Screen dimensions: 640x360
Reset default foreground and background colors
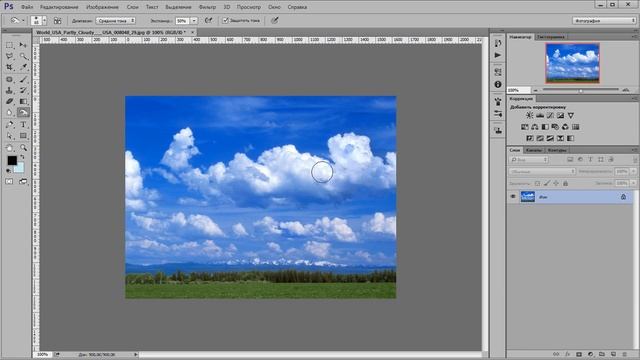coord(8,171)
